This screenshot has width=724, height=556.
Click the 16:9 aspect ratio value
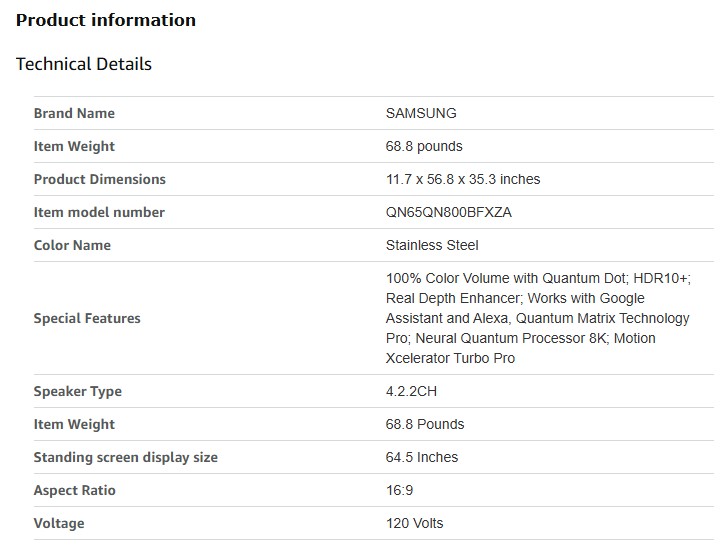point(399,490)
